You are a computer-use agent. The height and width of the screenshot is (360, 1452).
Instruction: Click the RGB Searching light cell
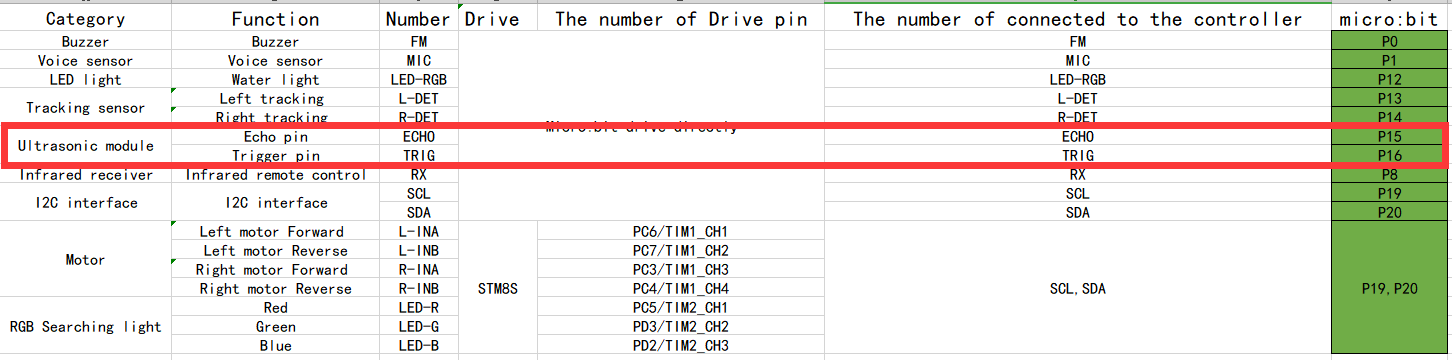pos(86,326)
